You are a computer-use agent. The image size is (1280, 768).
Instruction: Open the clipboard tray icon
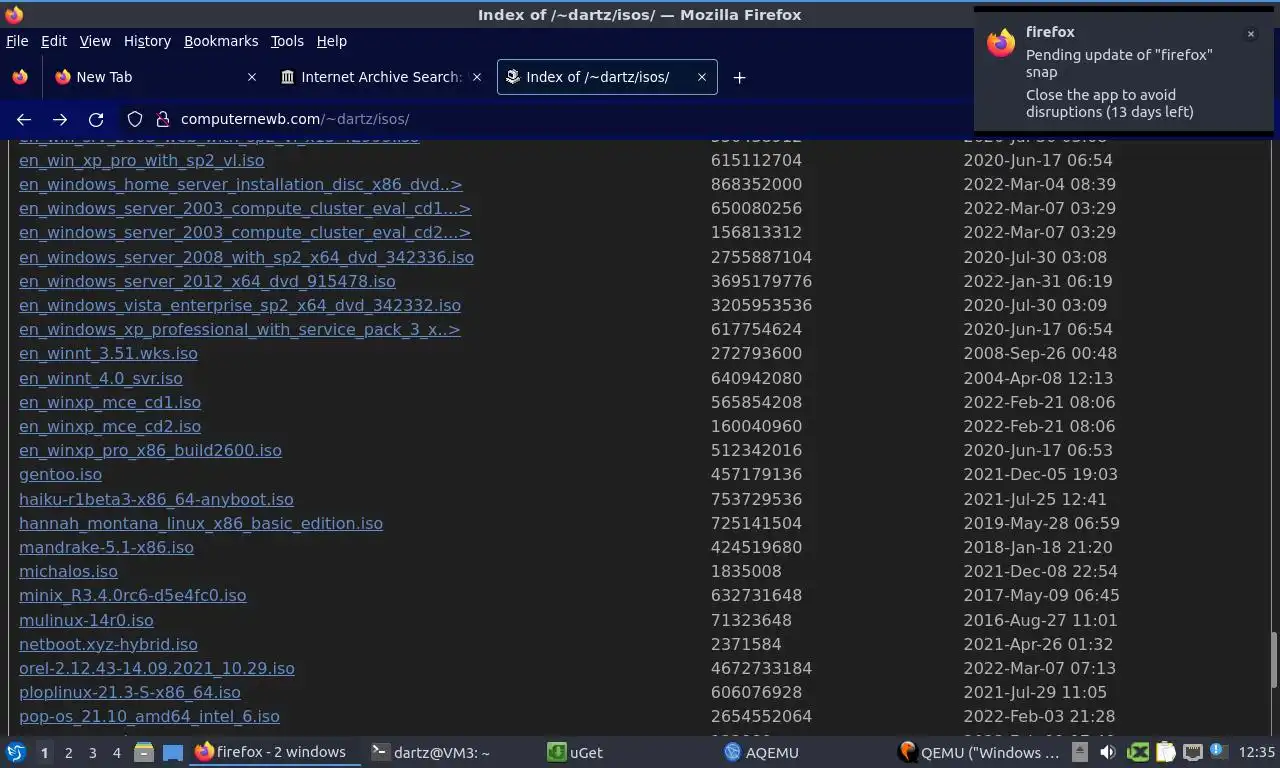pyautogui.click(x=1165, y=752)
